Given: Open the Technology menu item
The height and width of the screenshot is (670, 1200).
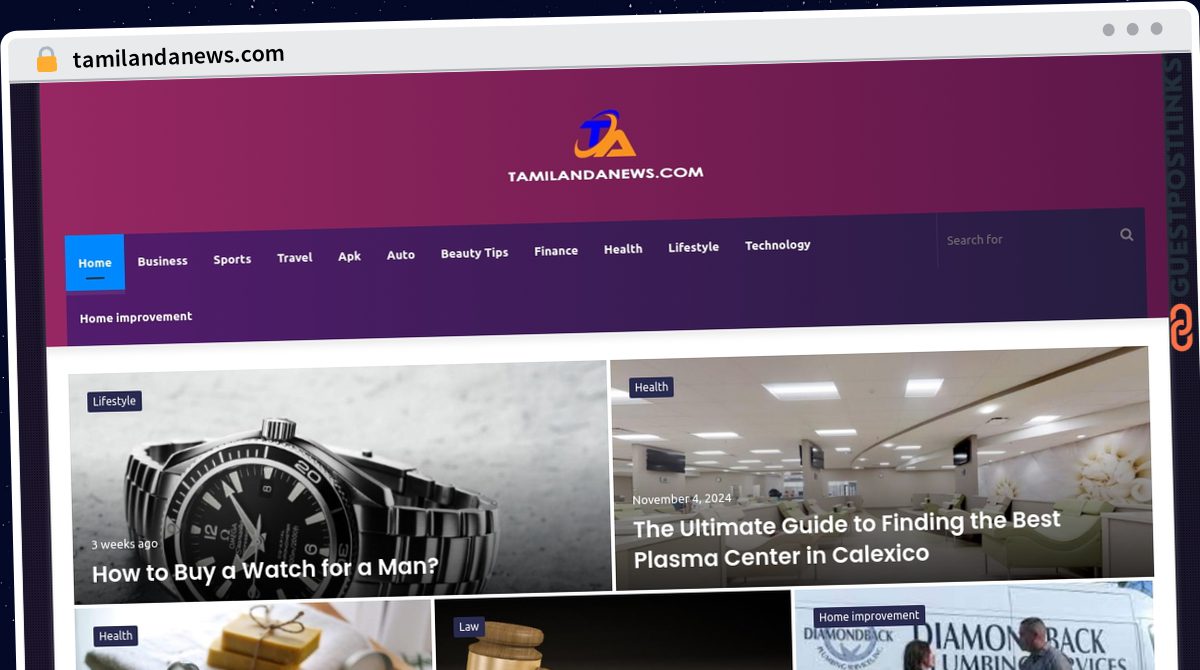Looking at the screenshot, I should (777, 245).
